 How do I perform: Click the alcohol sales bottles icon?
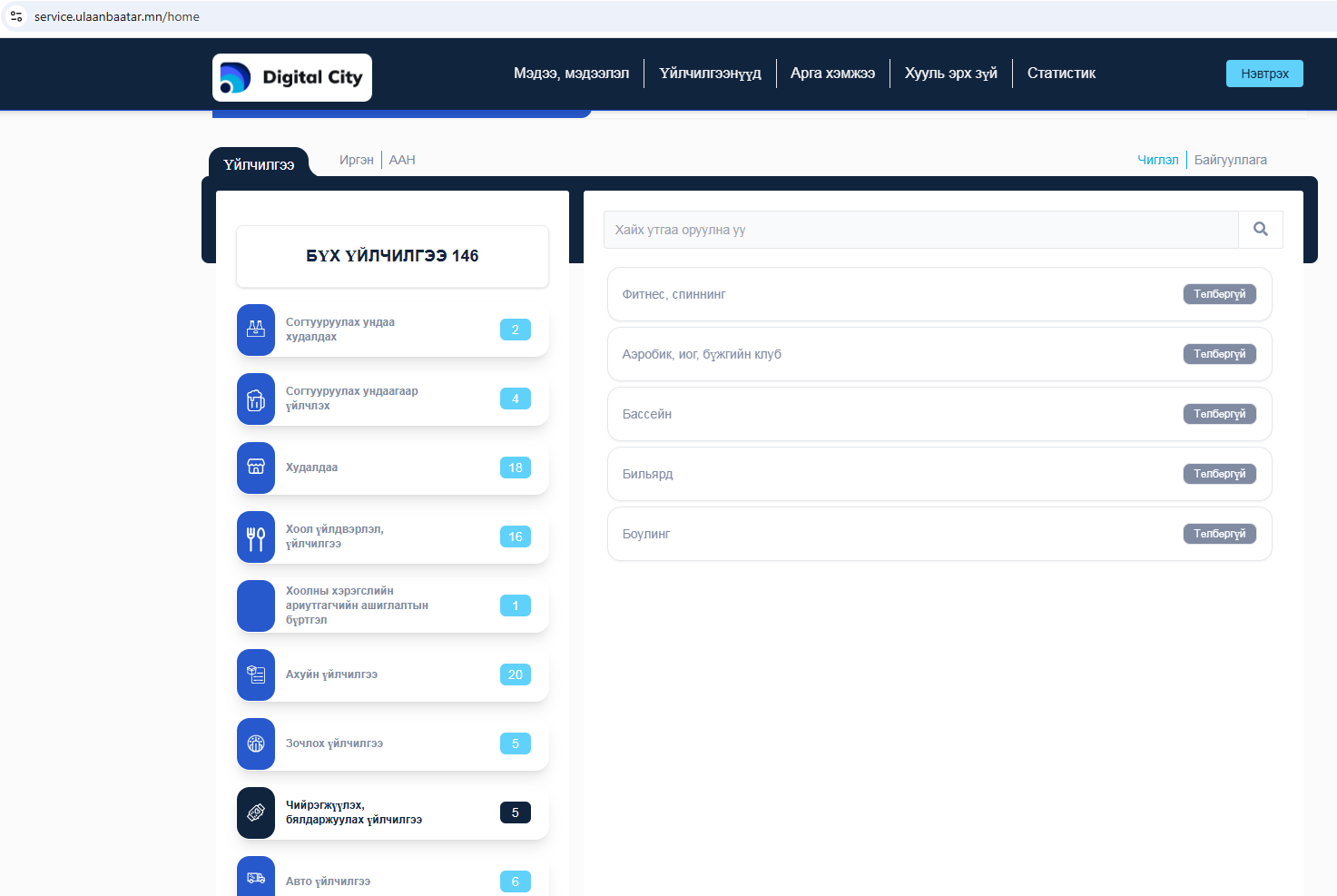(x=256, y=330)
